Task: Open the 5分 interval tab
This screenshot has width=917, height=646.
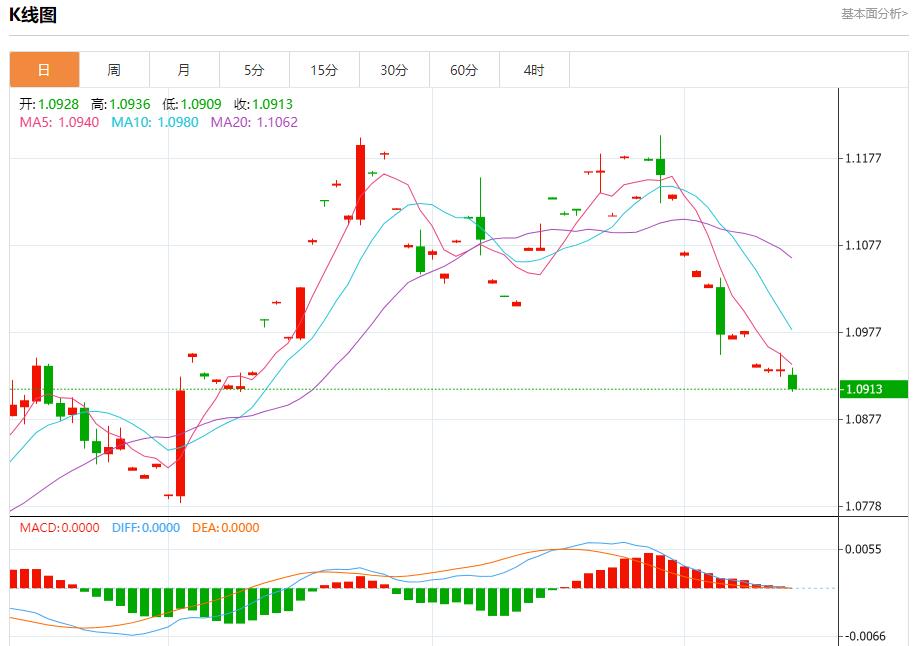Action: click(x=254, y=70)
